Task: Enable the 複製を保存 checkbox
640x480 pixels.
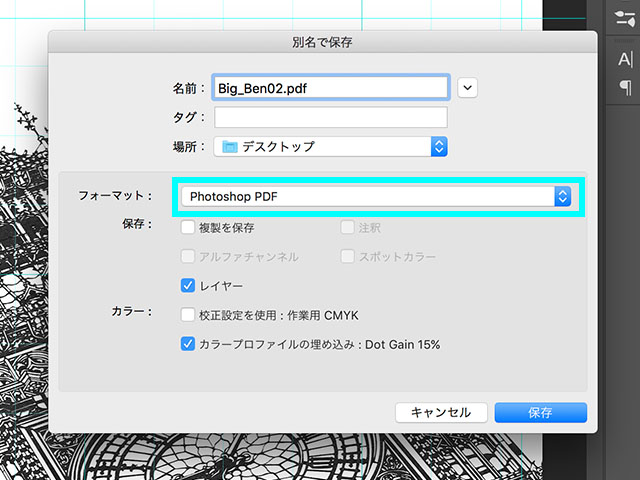Action: pyautogui.click(x=188, y=227)
